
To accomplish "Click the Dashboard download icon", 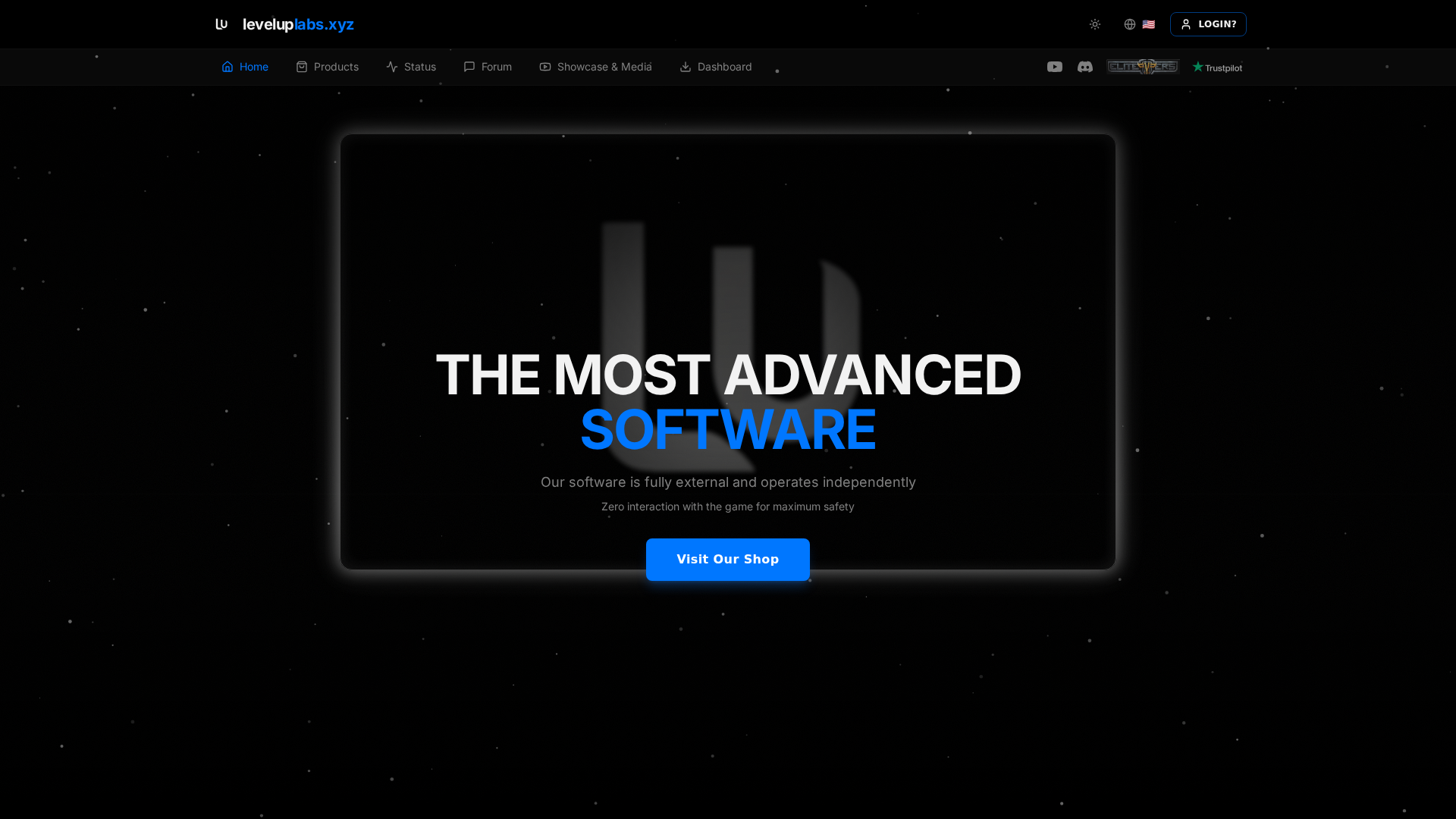I will [x=685, y=67].
